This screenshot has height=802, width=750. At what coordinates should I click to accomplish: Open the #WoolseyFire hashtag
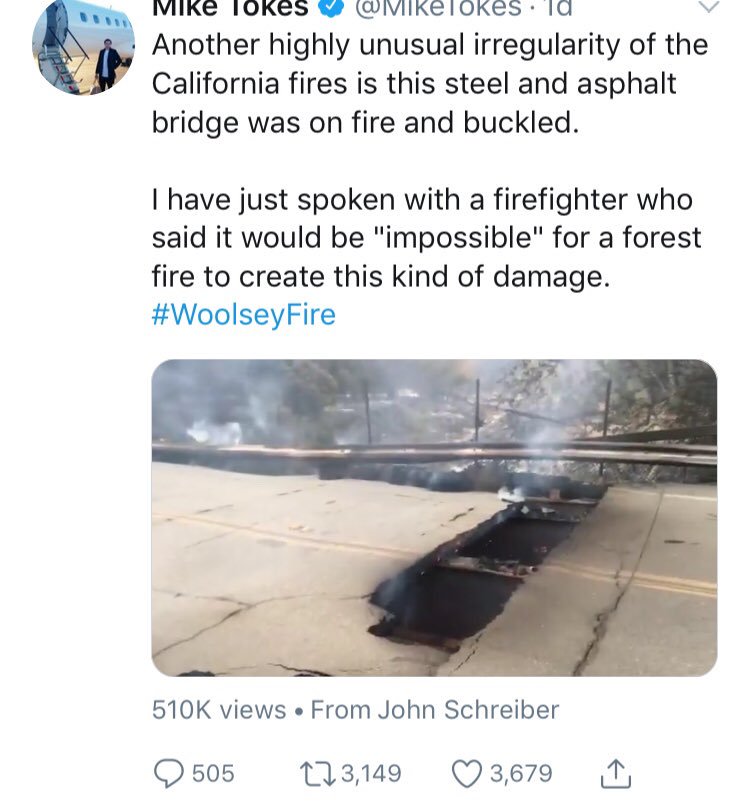click(x=243, y=316)
